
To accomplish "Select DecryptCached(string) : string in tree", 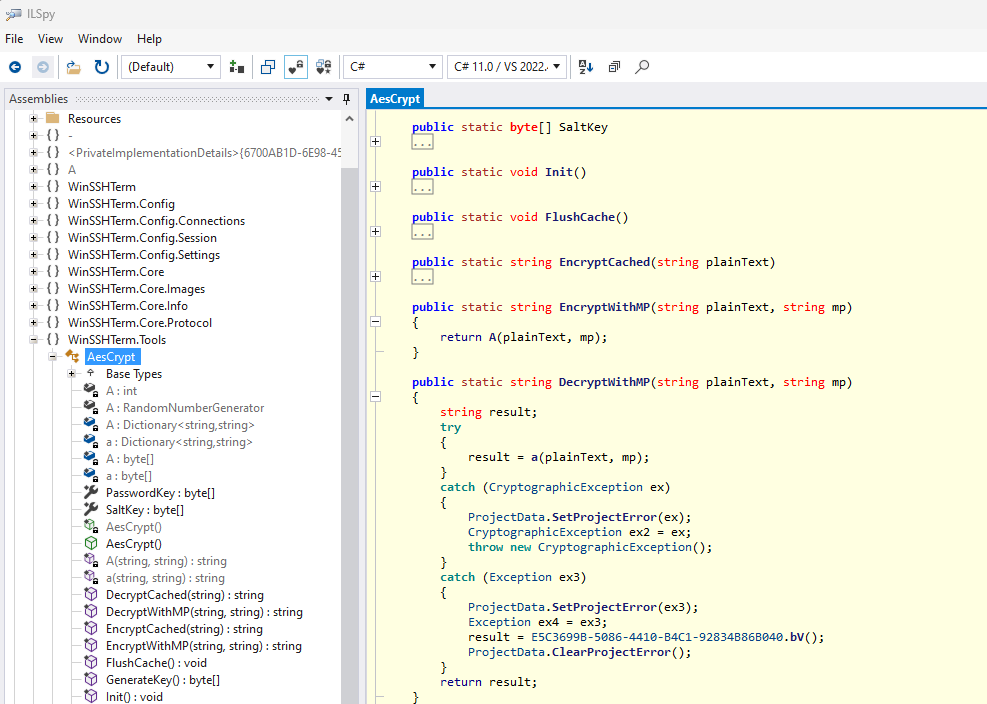I will coord(185,594).
